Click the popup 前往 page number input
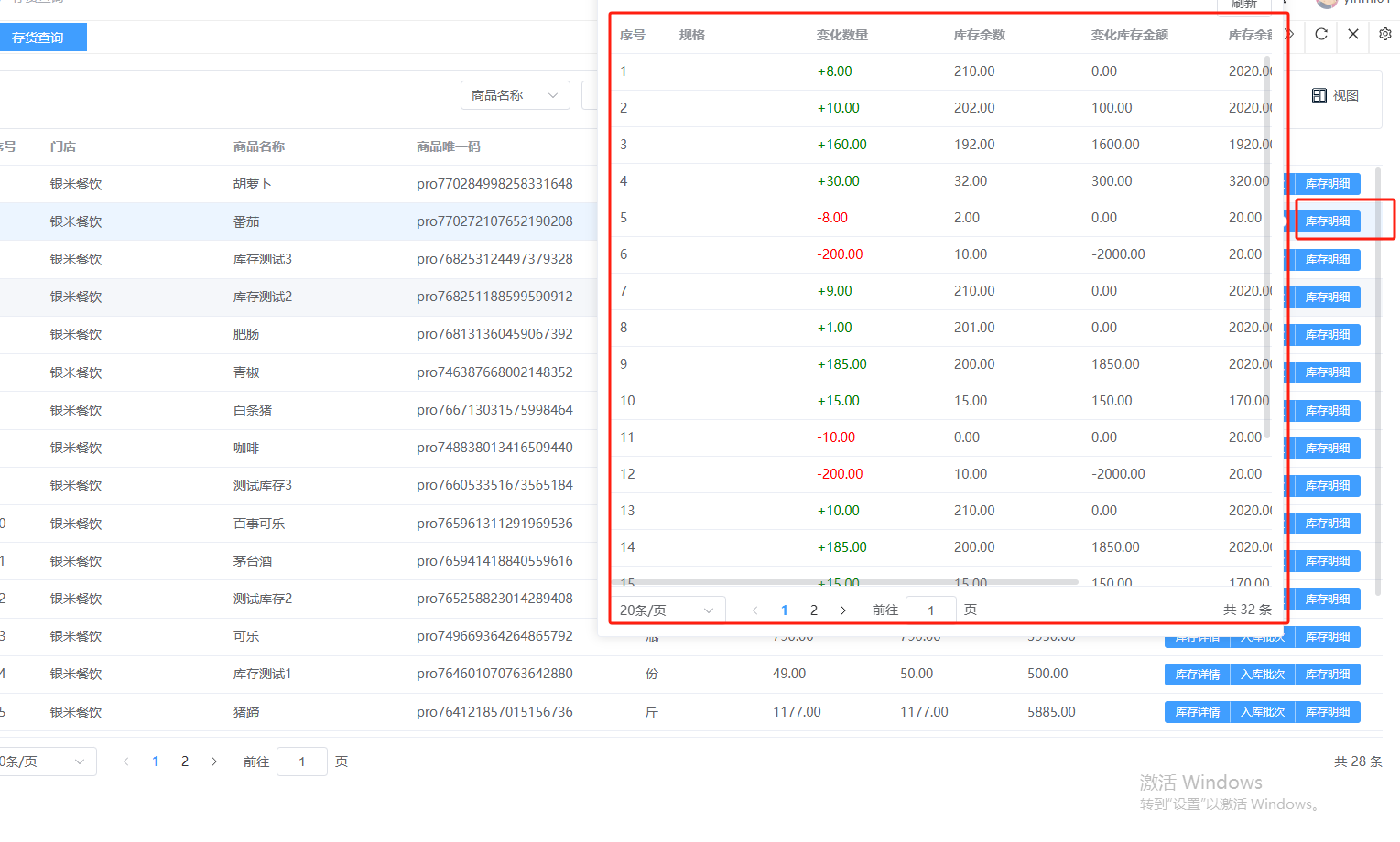This screenshot has width=1400, height=842. pyautogui.click(x=930, y=610)
